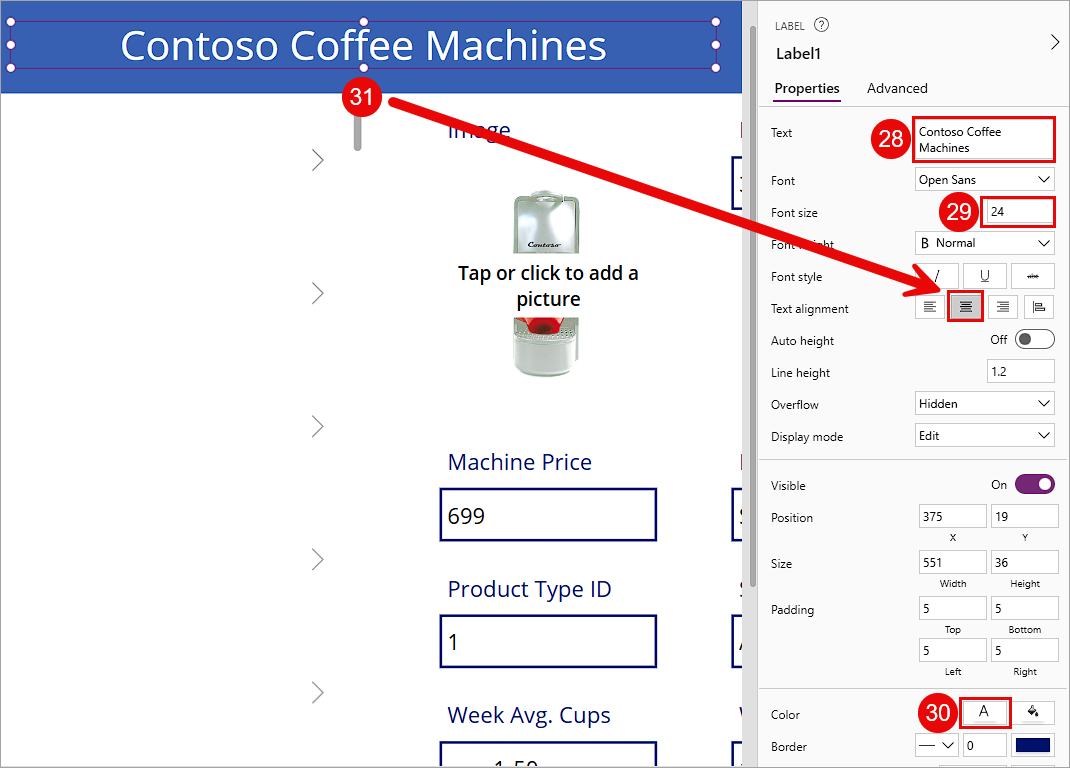Select the Week Avg. Cups label

pyautogui.click(x=529, y=715)
